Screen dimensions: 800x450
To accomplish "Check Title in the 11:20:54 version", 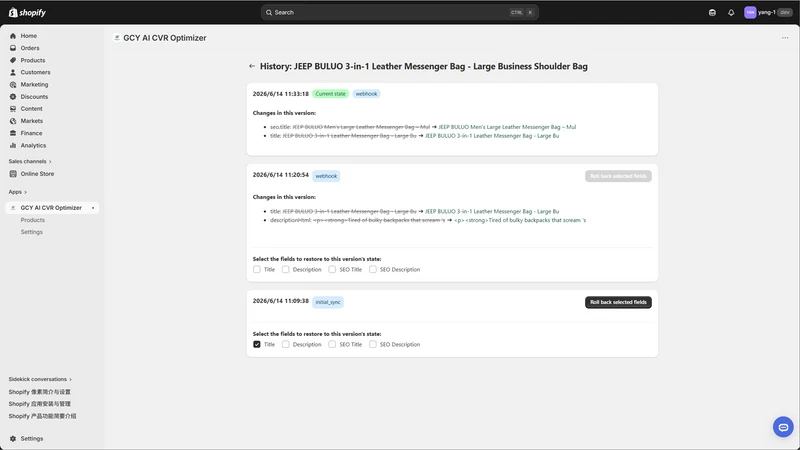I will 257,269.
